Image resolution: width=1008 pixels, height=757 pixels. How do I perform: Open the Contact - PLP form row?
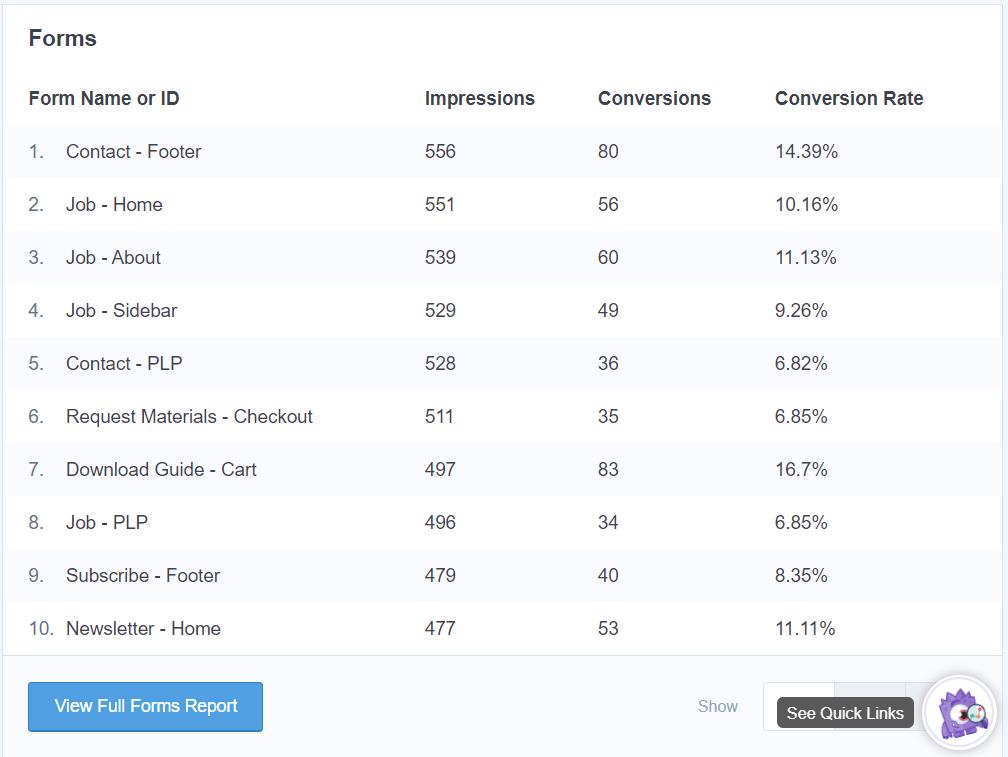124,363
